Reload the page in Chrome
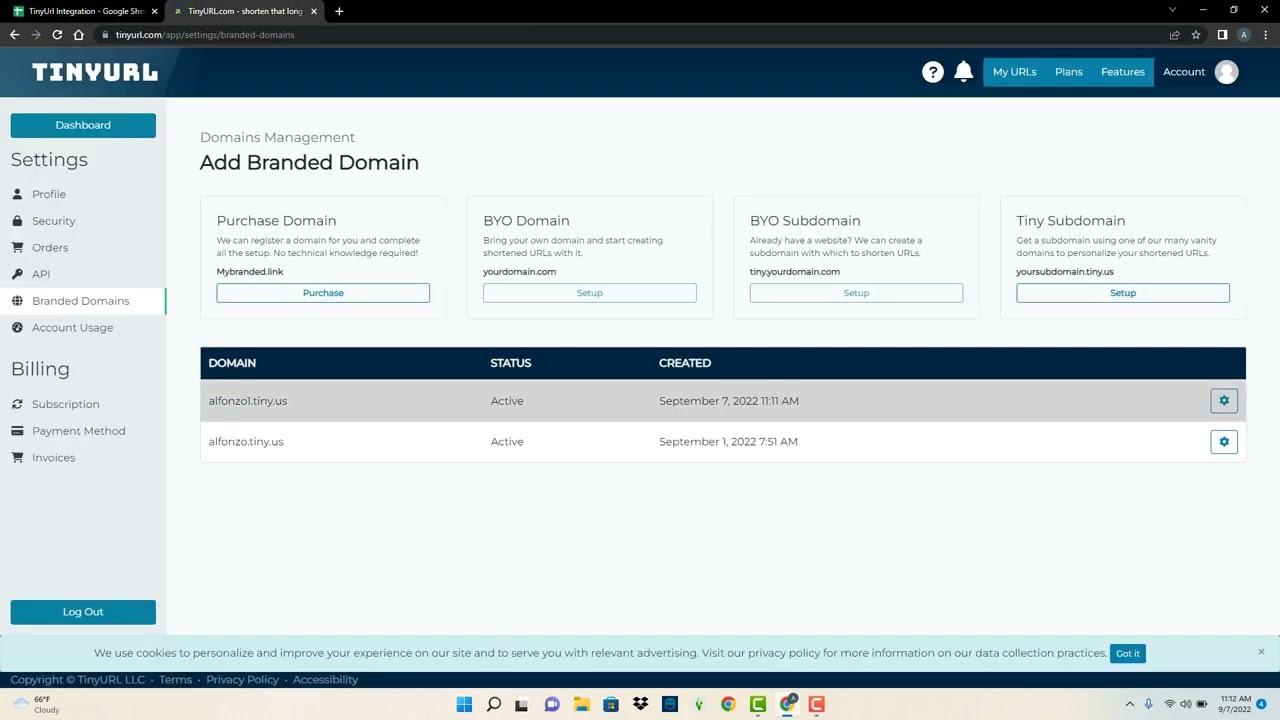 pos(57,35)
